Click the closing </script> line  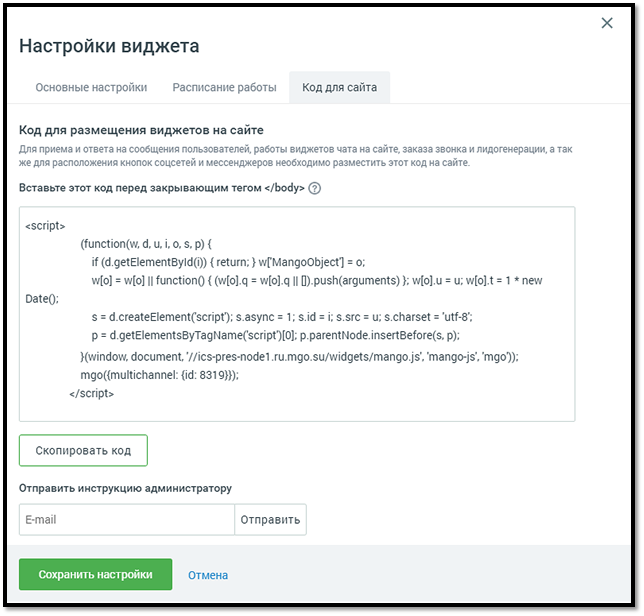[x=92, y=393]
